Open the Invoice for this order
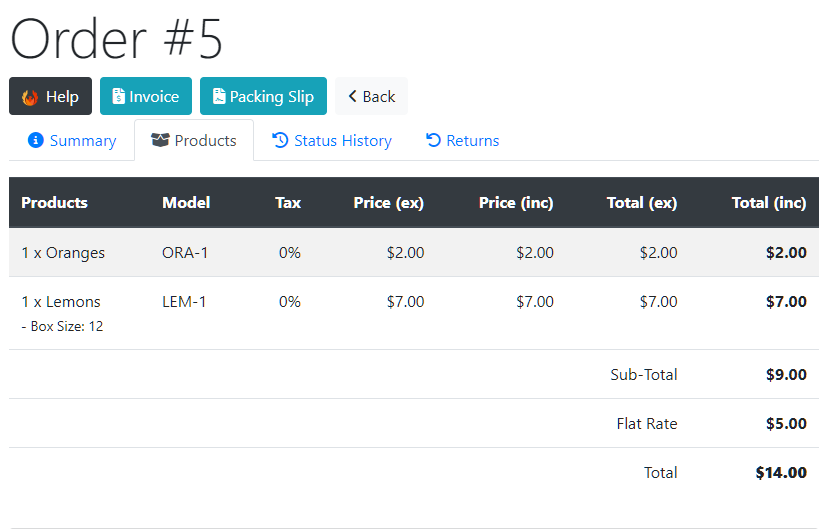 146,96
